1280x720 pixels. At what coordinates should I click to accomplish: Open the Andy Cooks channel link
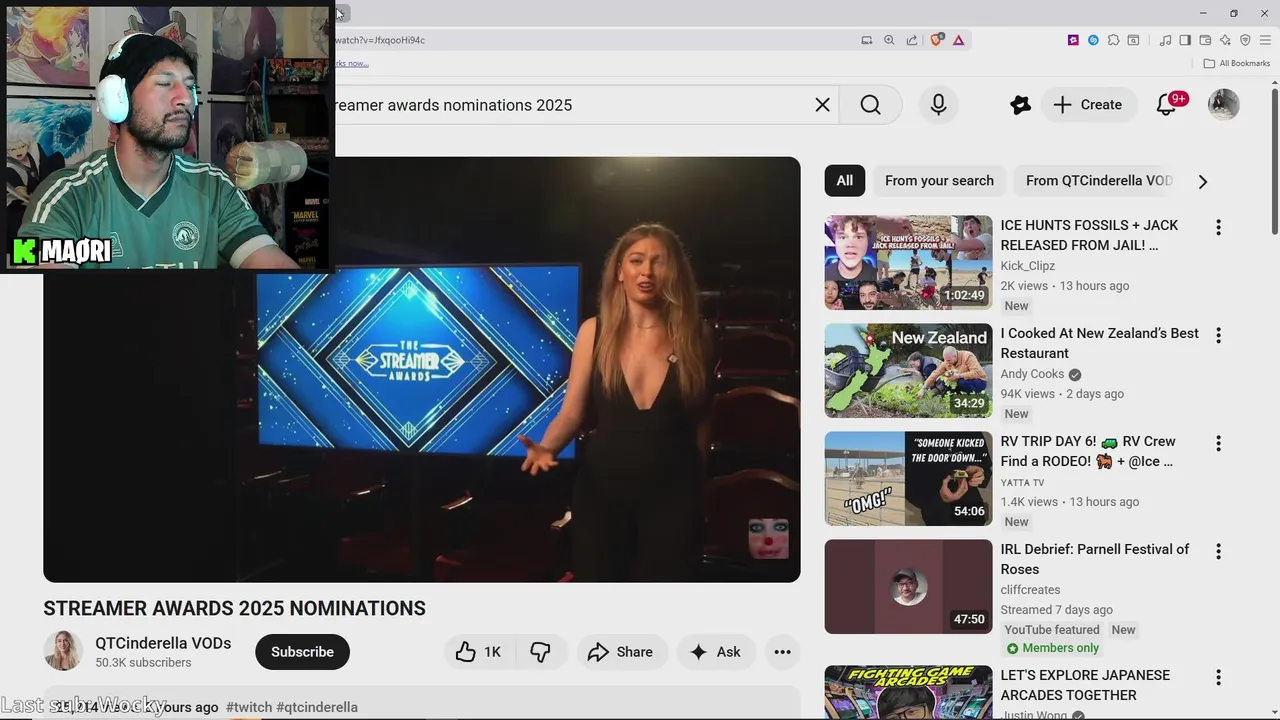coord(1033,374)
